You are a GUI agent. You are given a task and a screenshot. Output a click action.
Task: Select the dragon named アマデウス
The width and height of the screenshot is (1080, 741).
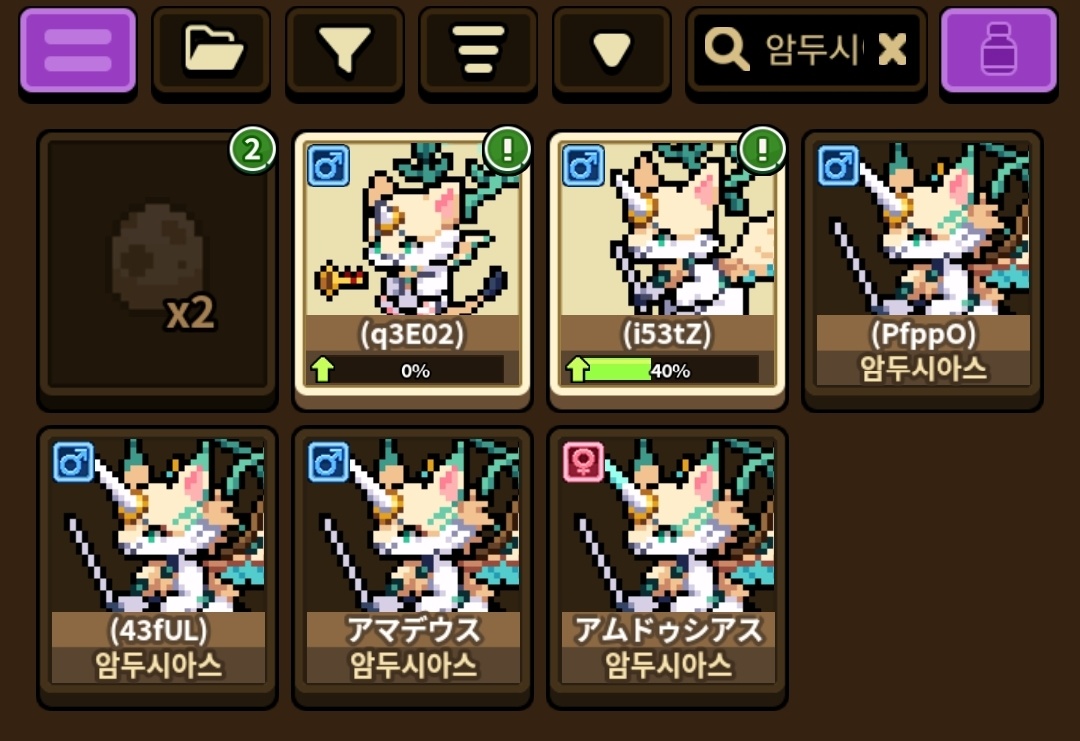click(x=413, y=563)
